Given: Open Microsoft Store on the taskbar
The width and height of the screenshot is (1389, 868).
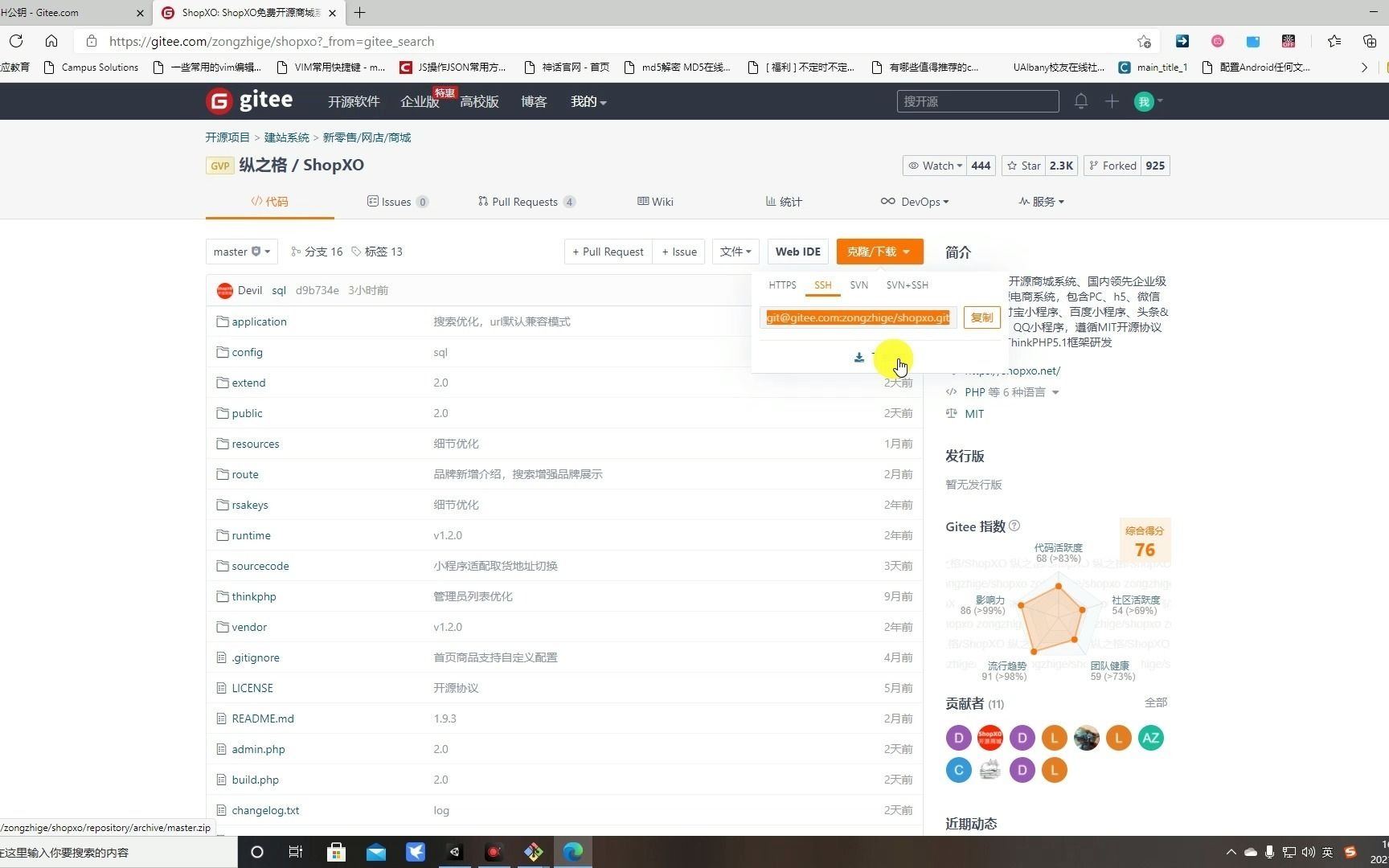Looking at the screenshot, I should pos(336,852).
